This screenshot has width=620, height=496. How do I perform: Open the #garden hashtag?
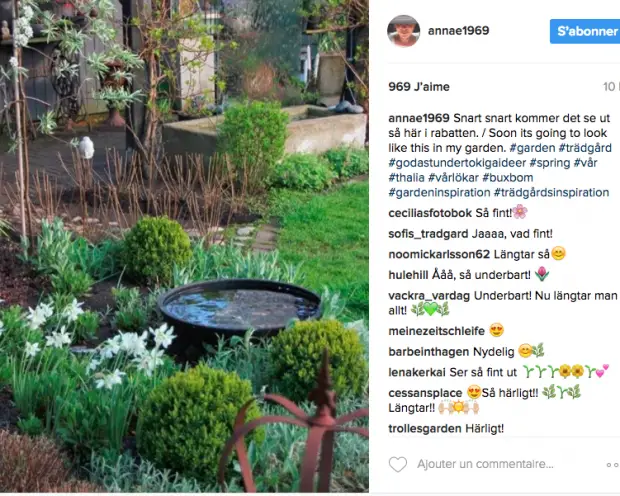[x=532, y=148]
